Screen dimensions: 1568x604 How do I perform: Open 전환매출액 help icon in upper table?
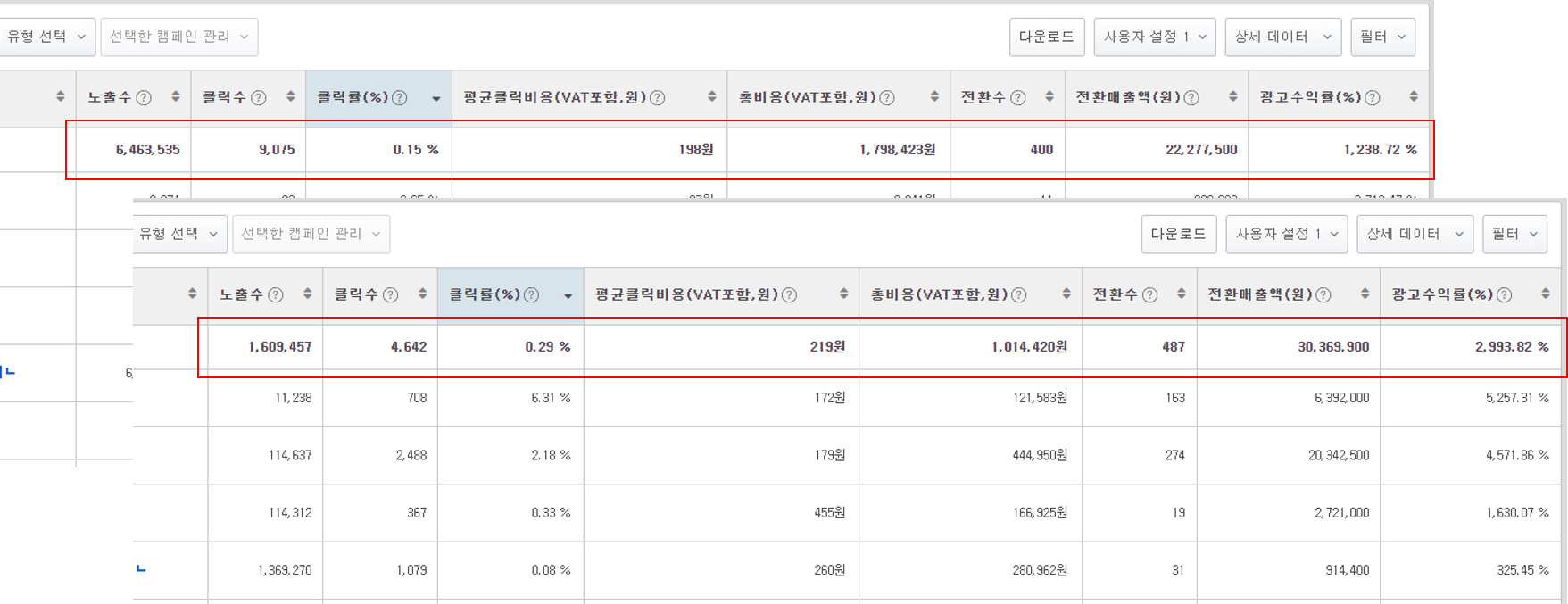[1191, 98]
